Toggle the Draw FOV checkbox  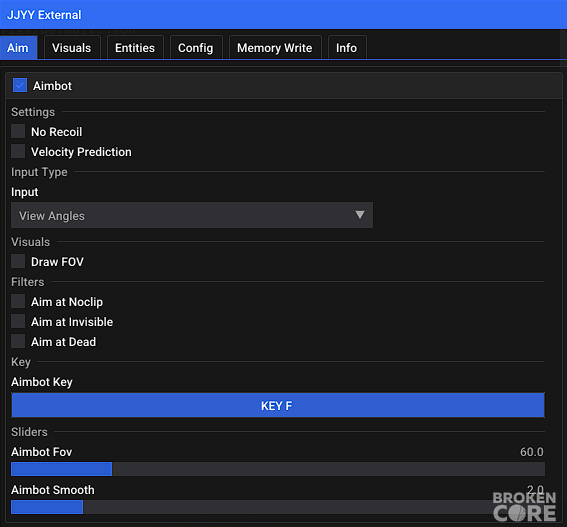coord(18,261)
